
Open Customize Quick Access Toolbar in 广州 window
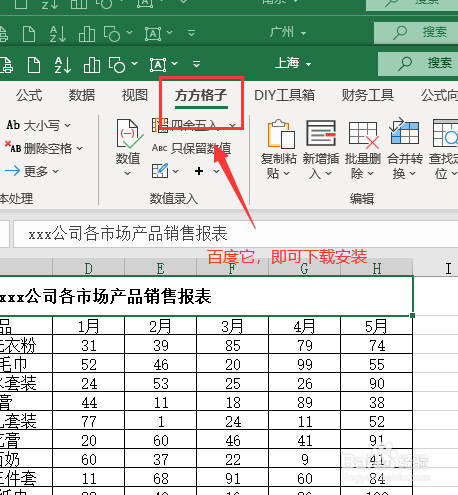(192, 33)
